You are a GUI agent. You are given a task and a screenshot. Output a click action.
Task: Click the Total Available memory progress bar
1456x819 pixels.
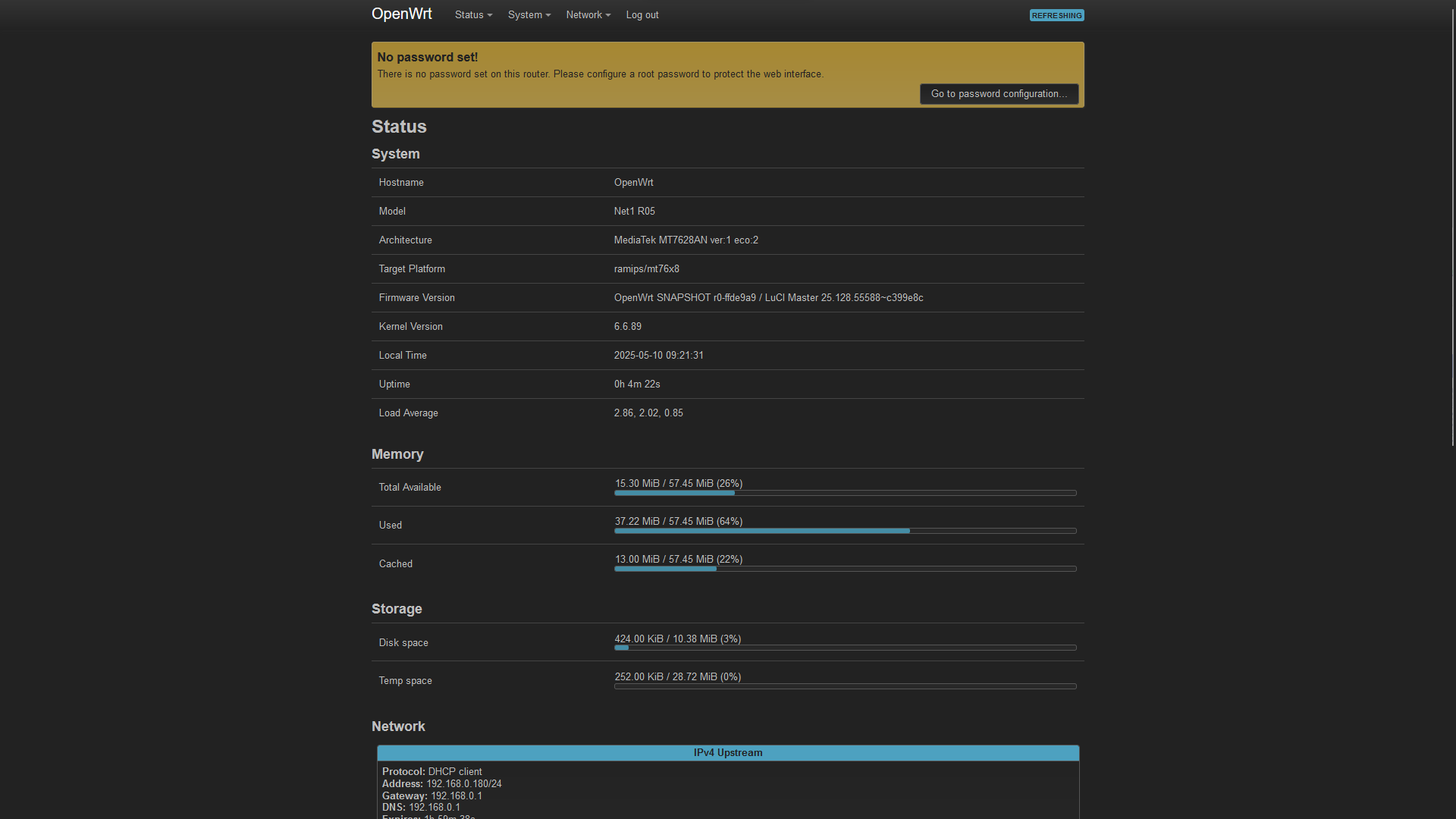point(846,493)
